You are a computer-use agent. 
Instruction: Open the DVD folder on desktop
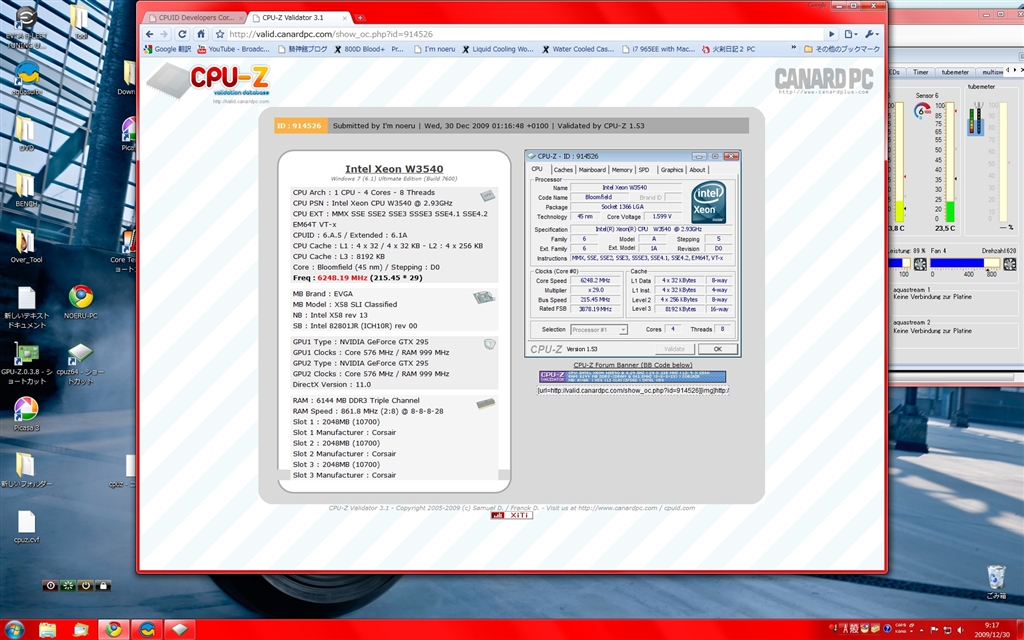tap(26, 133)
